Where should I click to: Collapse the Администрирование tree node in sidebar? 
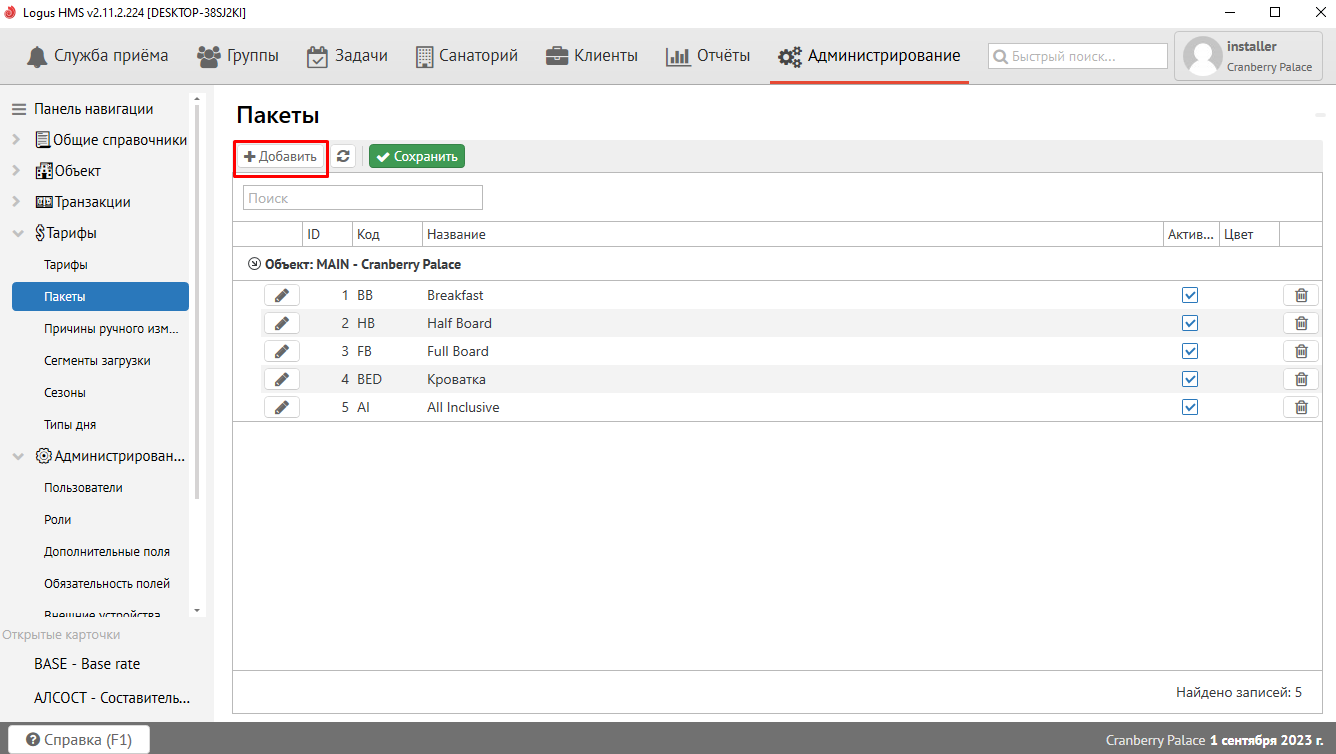(18, 456)
